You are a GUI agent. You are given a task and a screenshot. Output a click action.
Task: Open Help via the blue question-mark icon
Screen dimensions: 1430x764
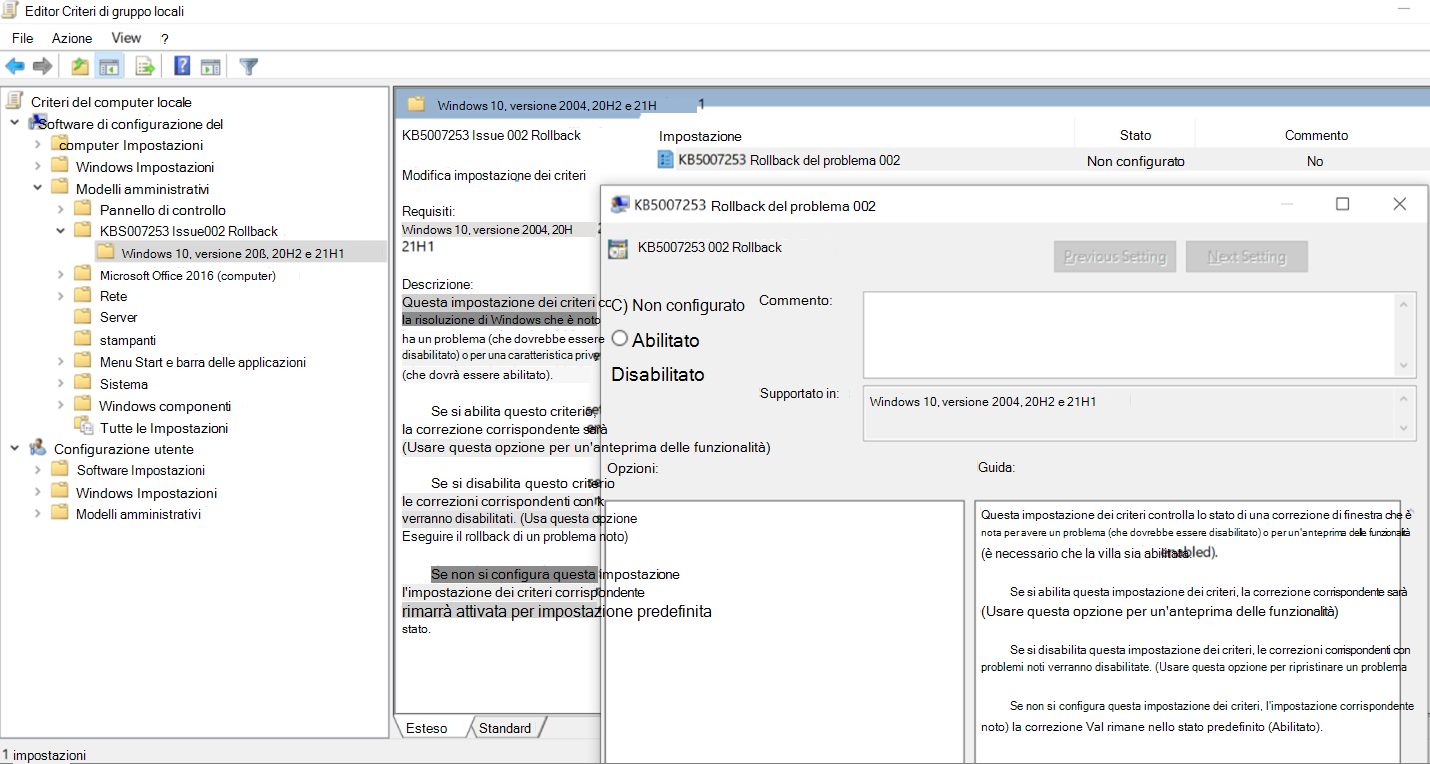click(x=182, y=66)
